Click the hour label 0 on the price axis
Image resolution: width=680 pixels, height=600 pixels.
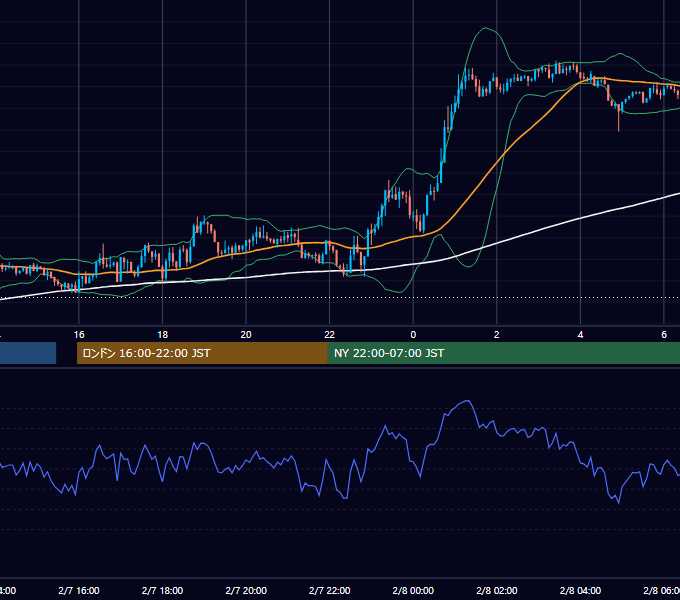(413, 335)
